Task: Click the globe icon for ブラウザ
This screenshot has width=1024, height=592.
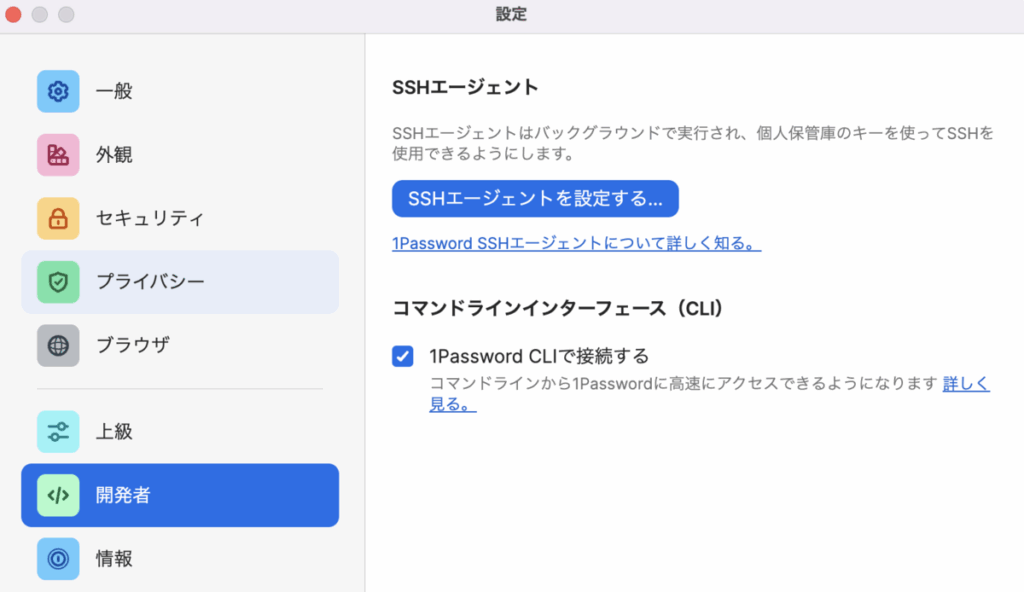Action: point(58,345)
